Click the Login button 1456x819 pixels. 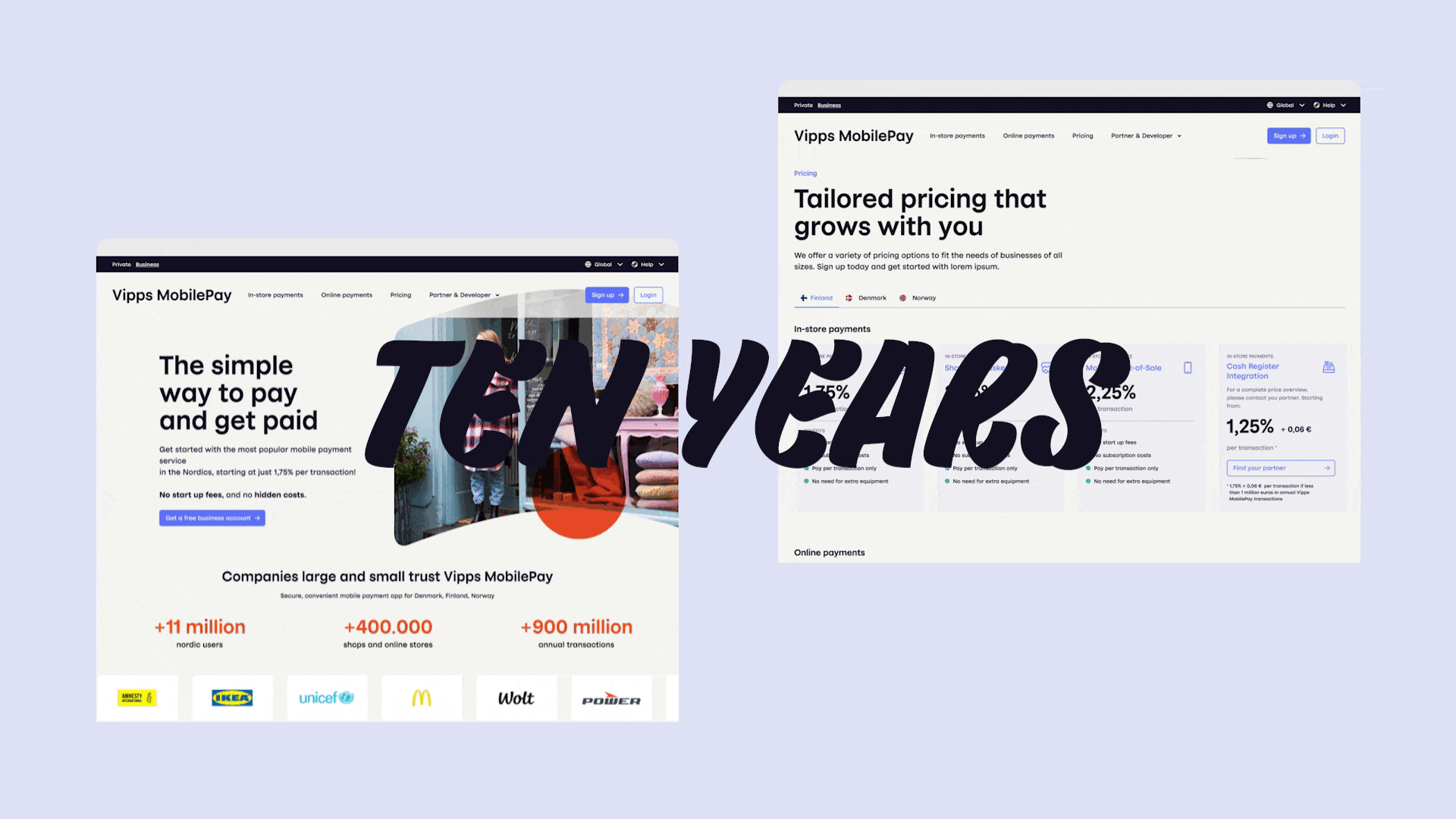point(1331,135)
